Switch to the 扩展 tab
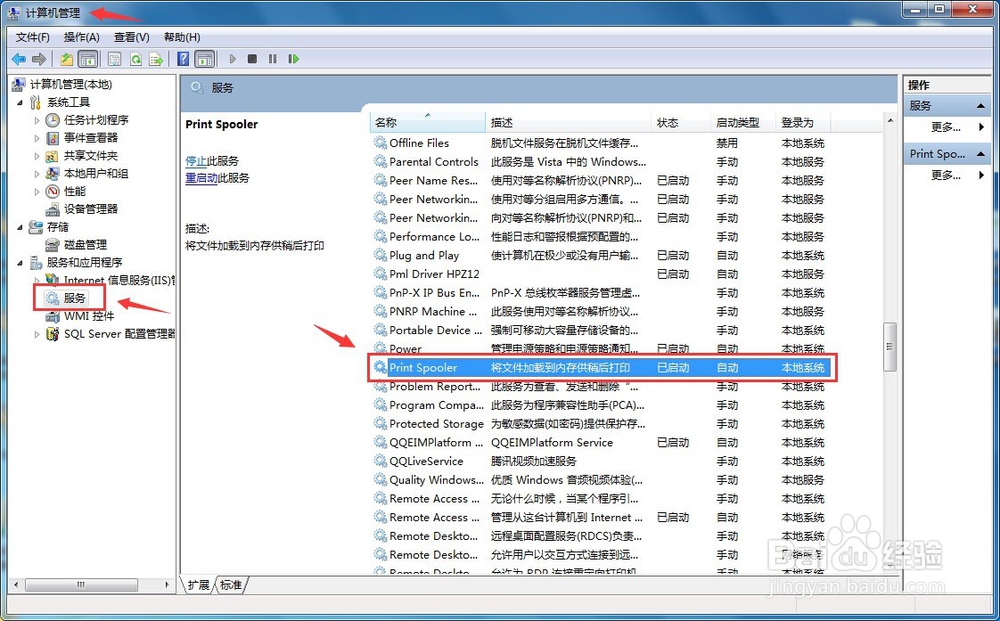This screenshot has height=621, width=1000. tap(198, 585)
